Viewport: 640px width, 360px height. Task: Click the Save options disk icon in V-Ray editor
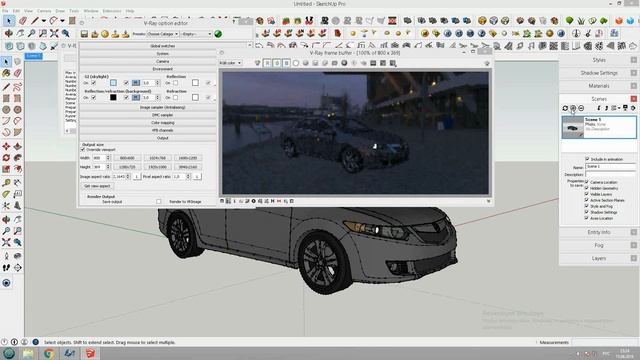point(84,34)
